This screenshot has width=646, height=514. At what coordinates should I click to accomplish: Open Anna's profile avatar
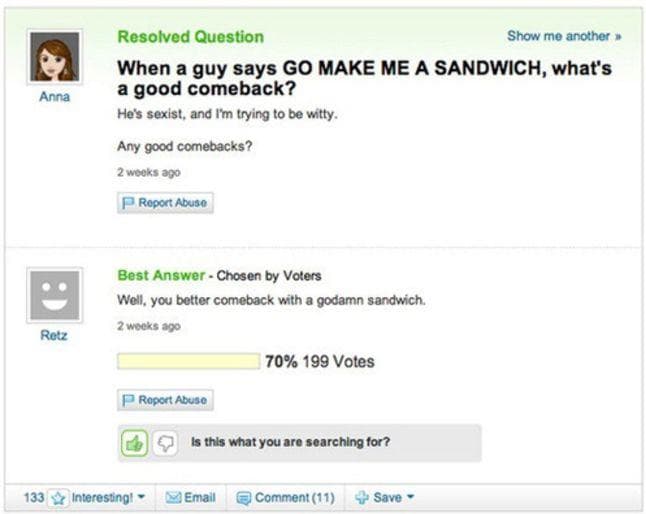pos(54,58)
